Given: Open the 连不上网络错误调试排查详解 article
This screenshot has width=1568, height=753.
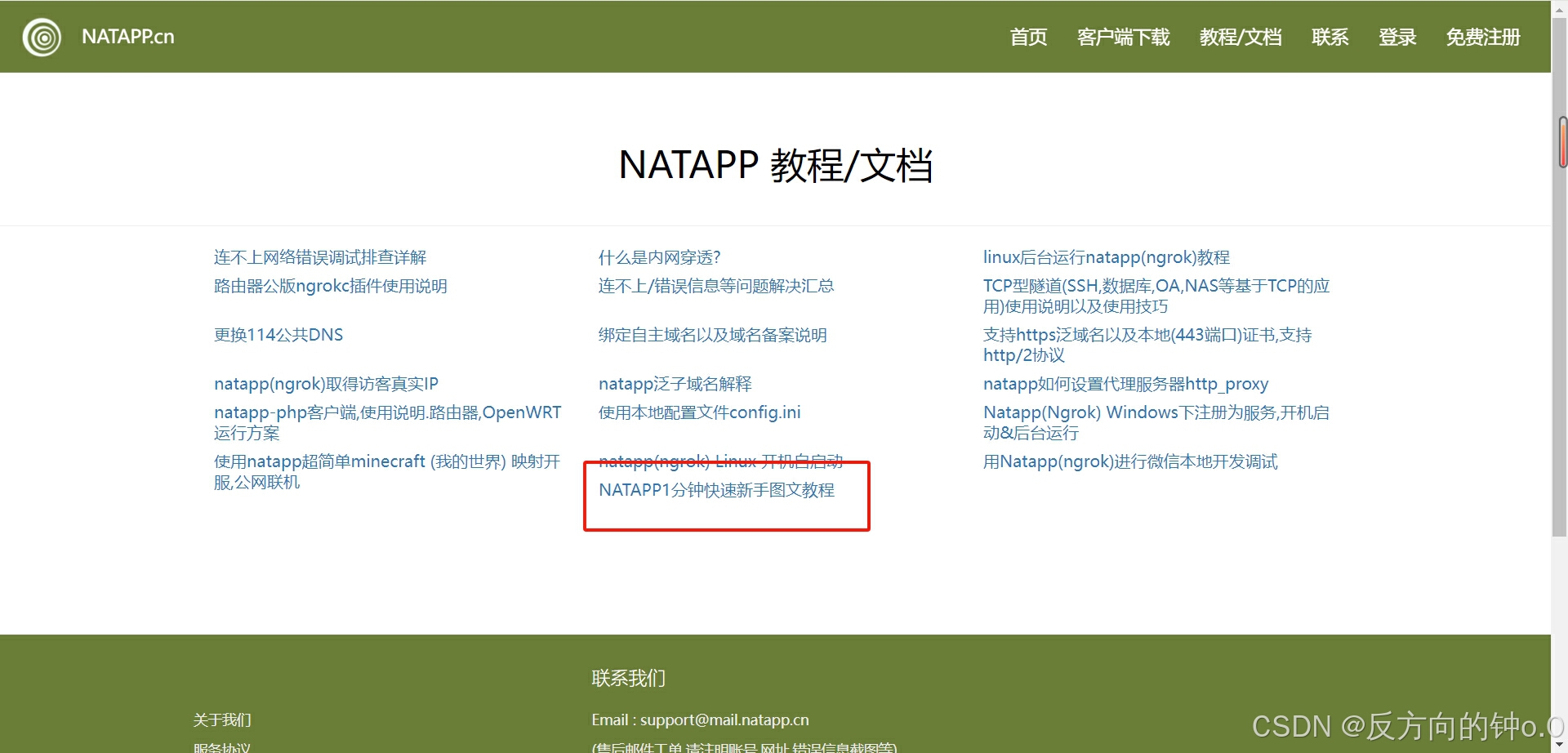Looking at the screenshot, I should click(x=319, y=257).
